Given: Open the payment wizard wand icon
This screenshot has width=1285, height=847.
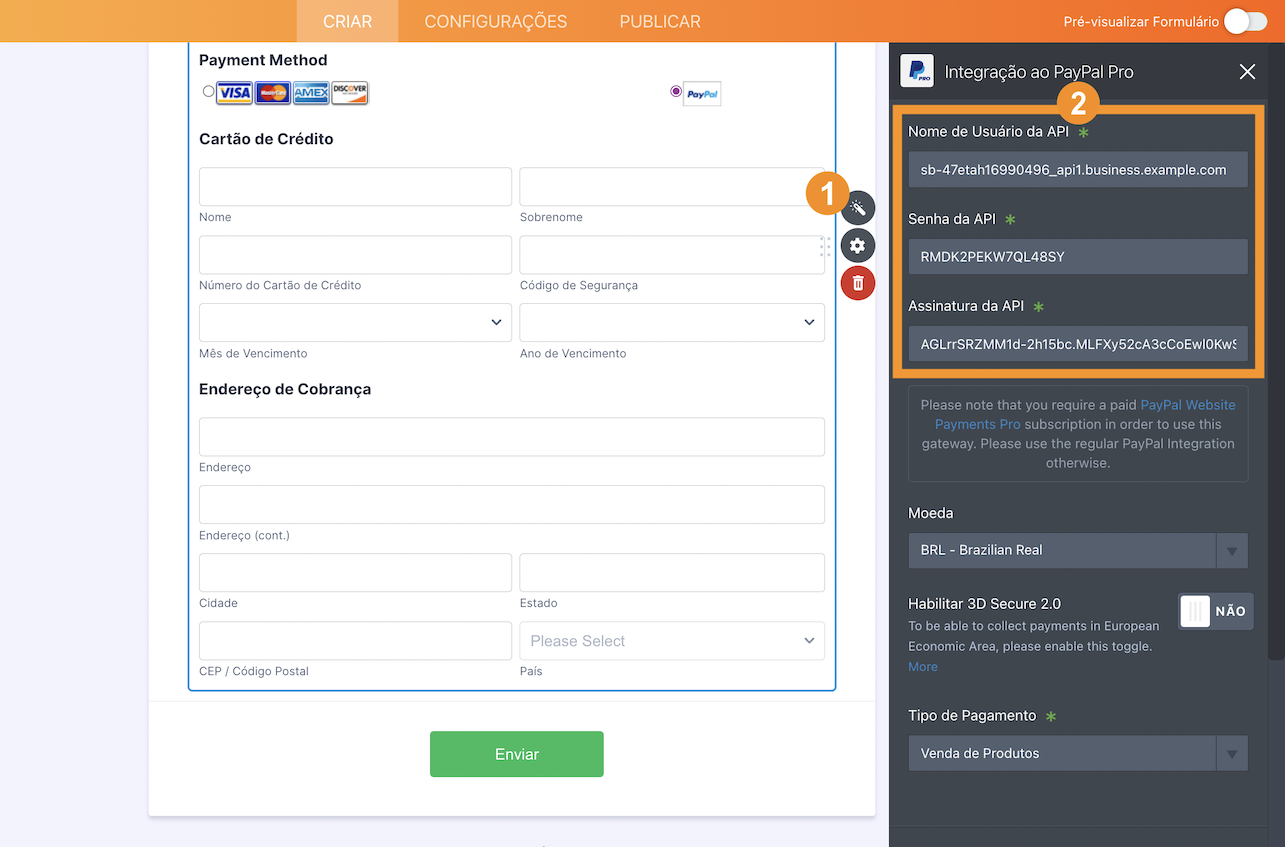Looking at the screenshot, I should (x=858, y=208).
